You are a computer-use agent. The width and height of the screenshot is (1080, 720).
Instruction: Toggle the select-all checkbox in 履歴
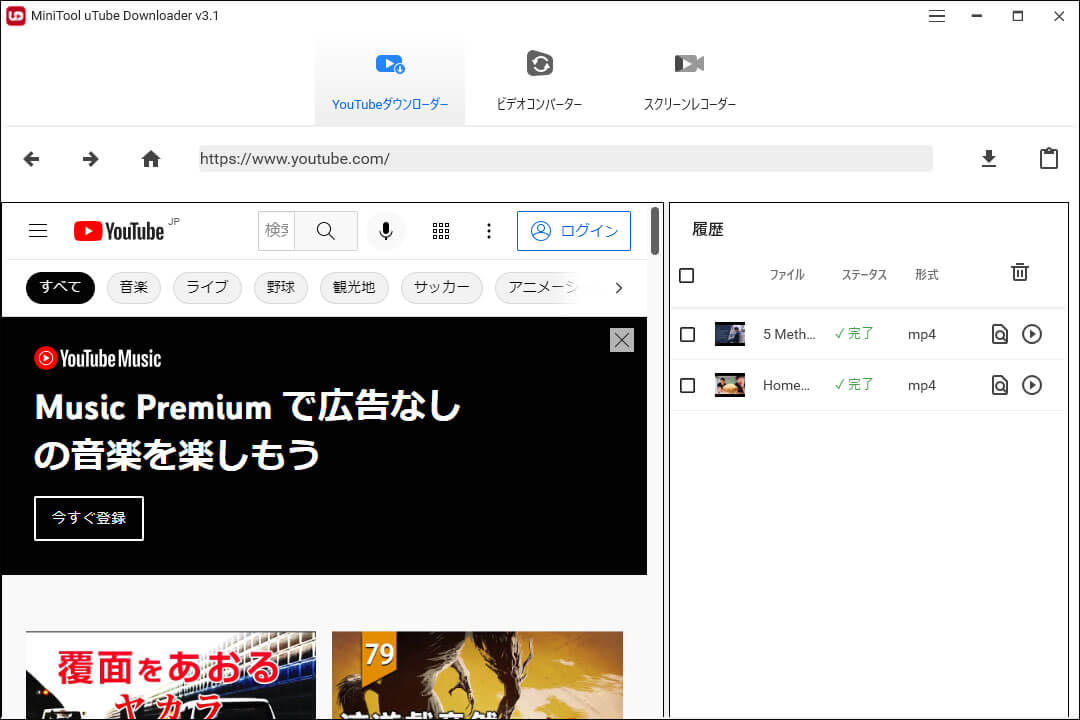[687, 276]
